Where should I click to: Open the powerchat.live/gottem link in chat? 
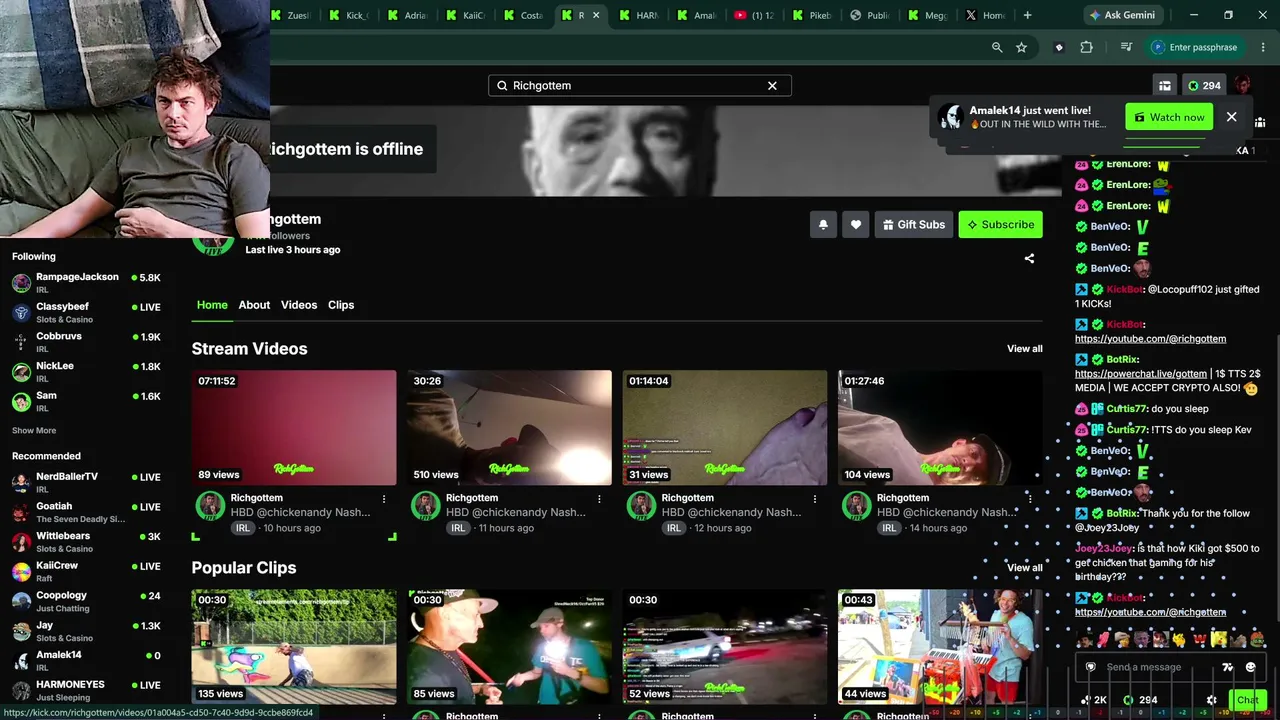tap(1141, 374)
